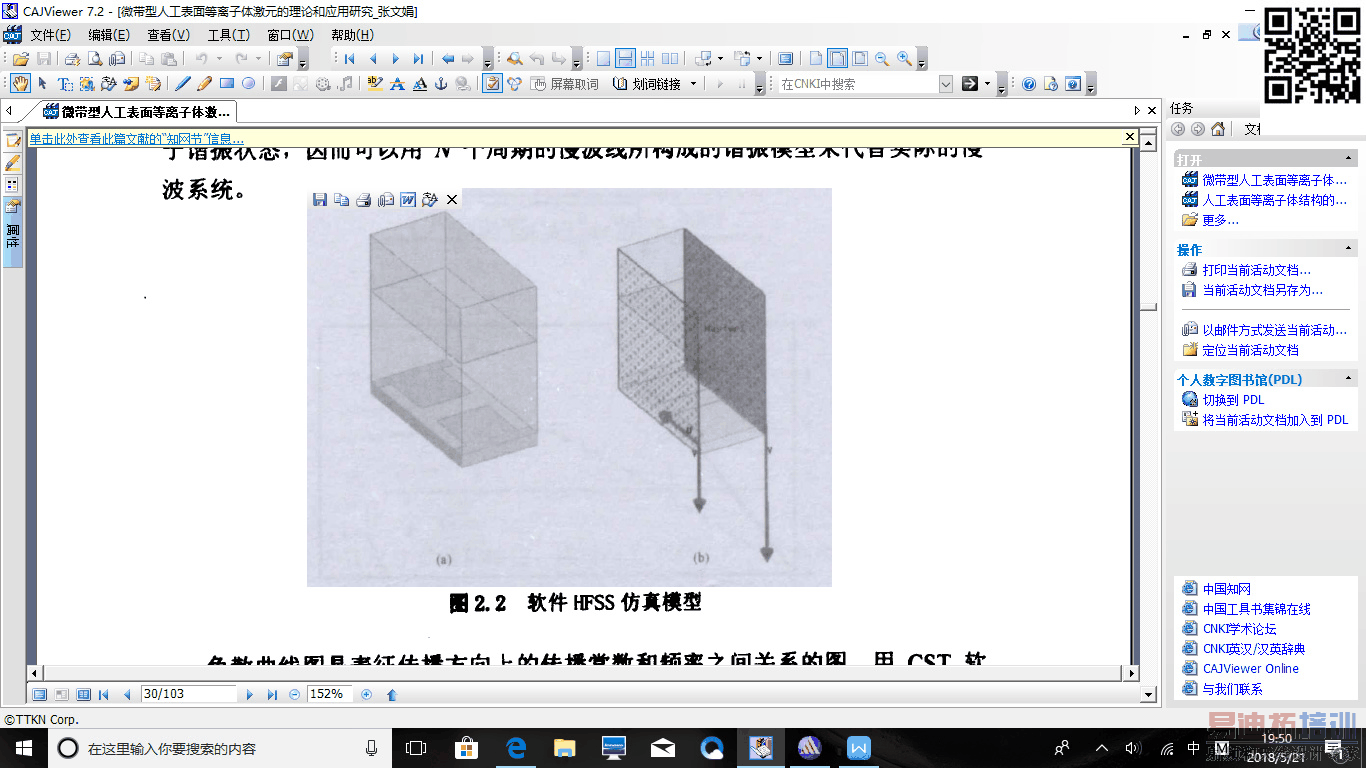Select the orange pencil annotation tool
The image size is (1366, 768).
204,84
